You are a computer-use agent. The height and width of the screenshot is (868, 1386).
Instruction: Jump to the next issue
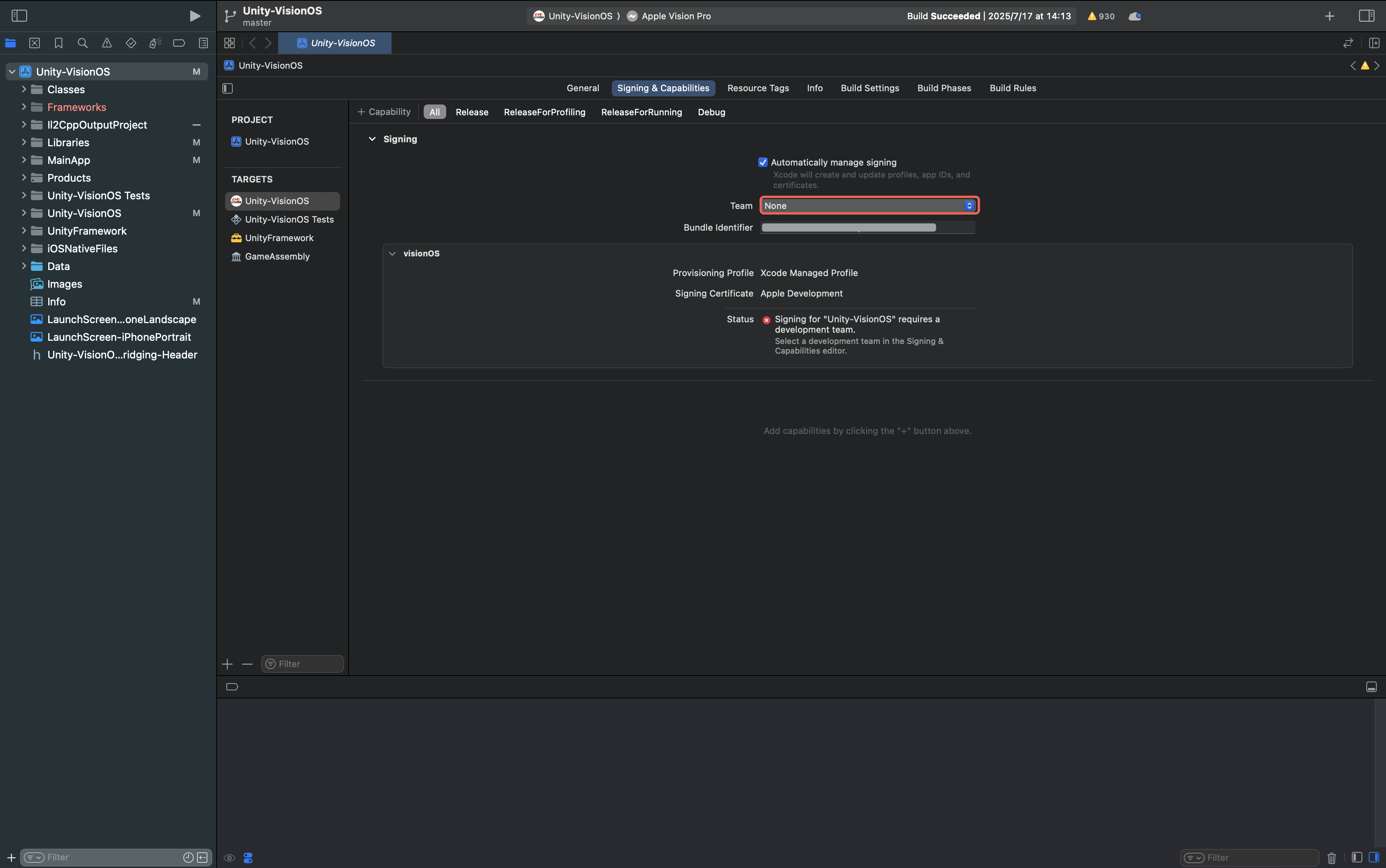click(x=1377, y=66)
